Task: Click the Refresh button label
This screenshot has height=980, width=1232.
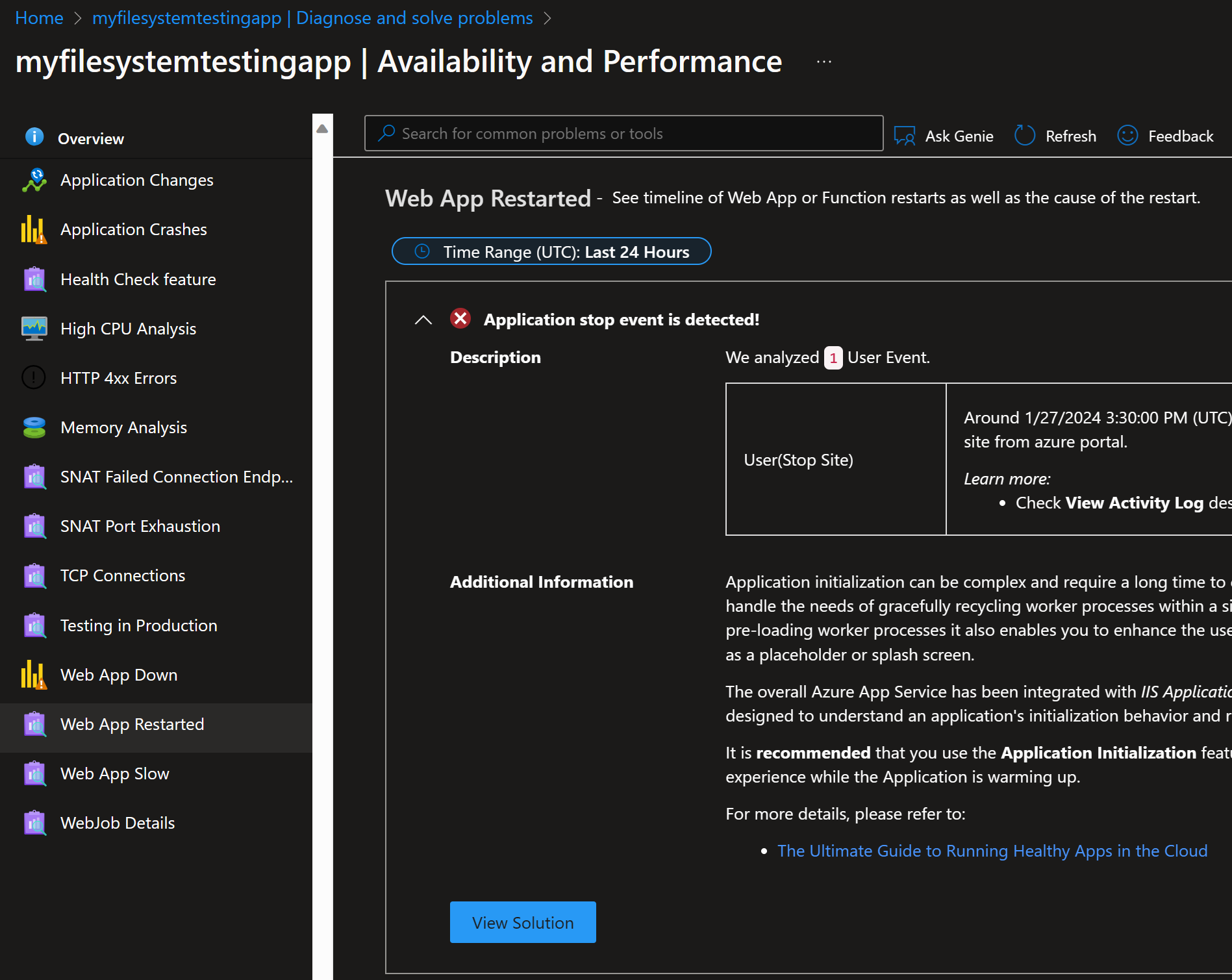Action: coord(1071,136)
